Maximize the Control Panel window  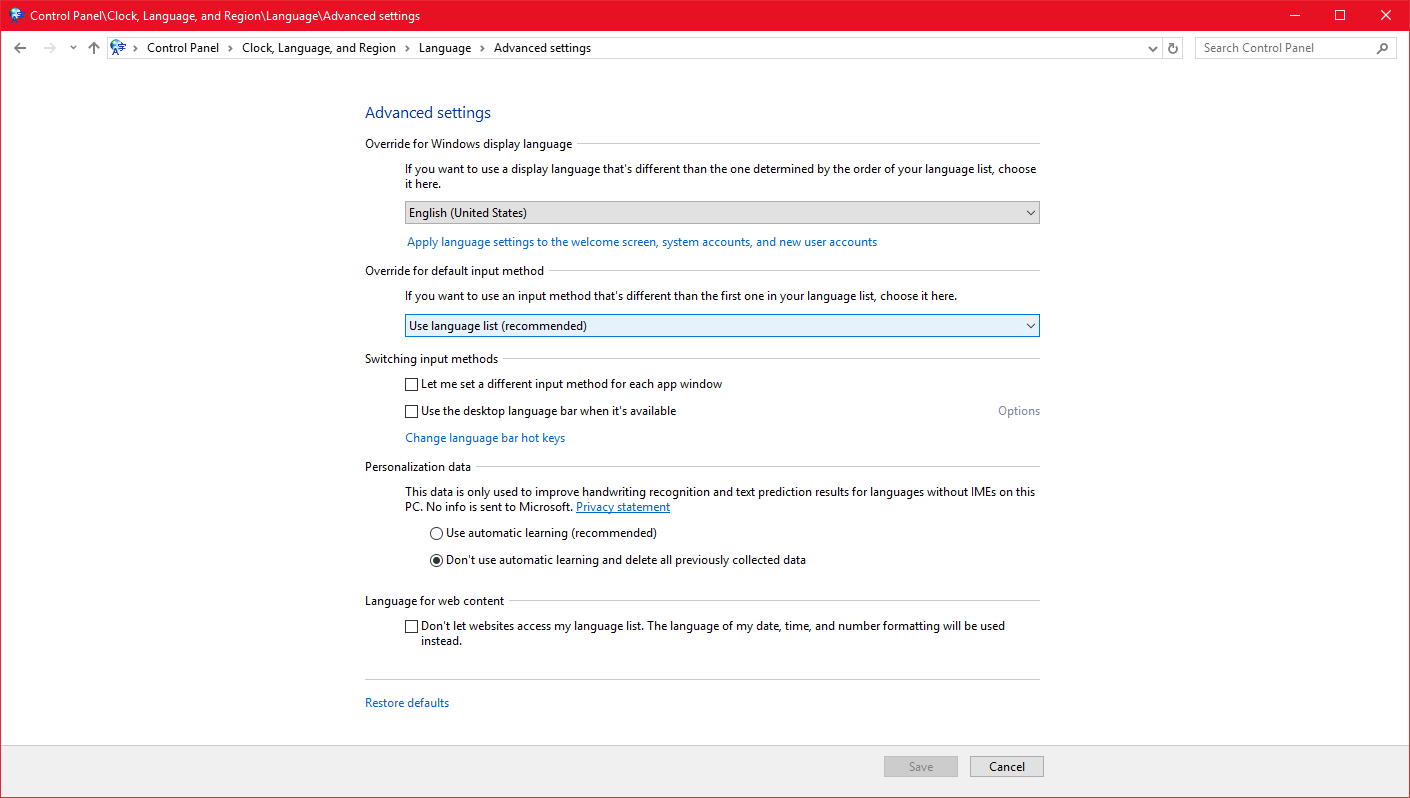point(1340,15)
